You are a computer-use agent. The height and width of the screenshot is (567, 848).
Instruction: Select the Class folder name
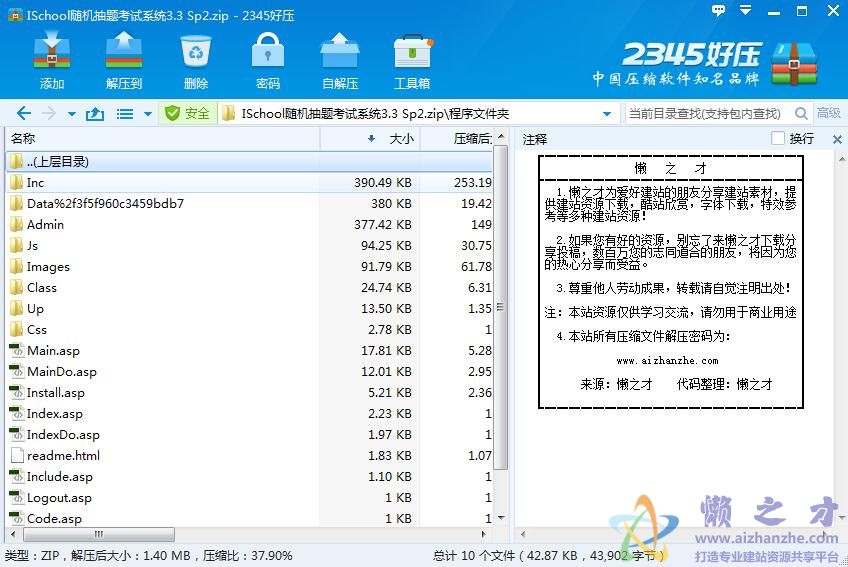coord(42,287)
